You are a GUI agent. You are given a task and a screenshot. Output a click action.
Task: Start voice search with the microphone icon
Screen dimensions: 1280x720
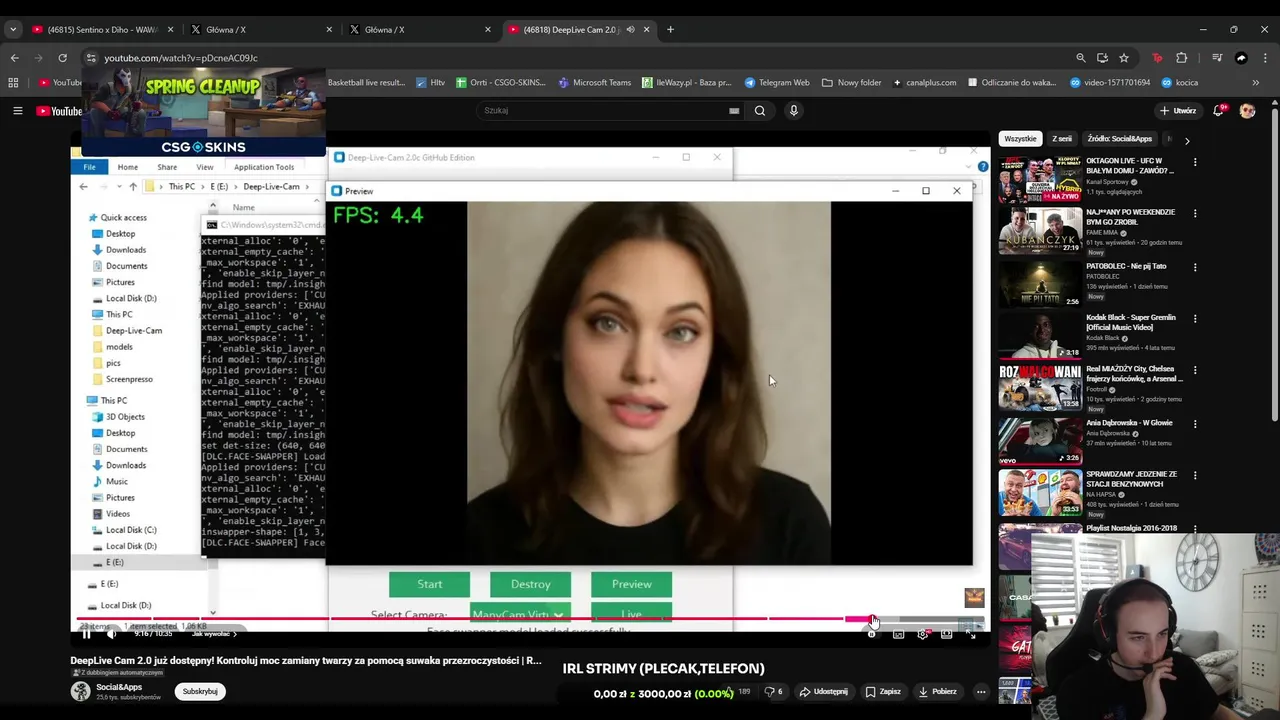[794, 110]
